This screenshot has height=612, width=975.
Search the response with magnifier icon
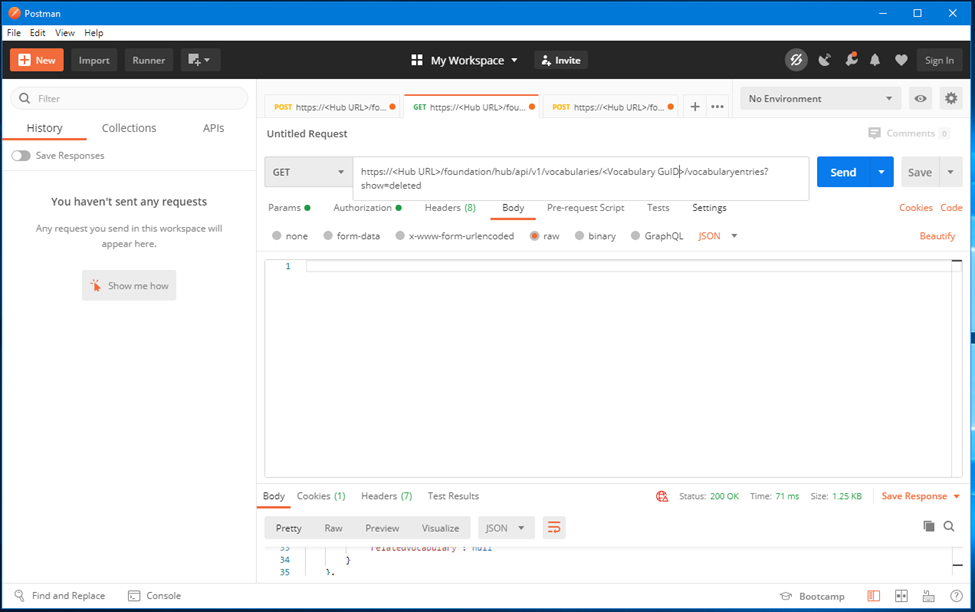point(949,526)
